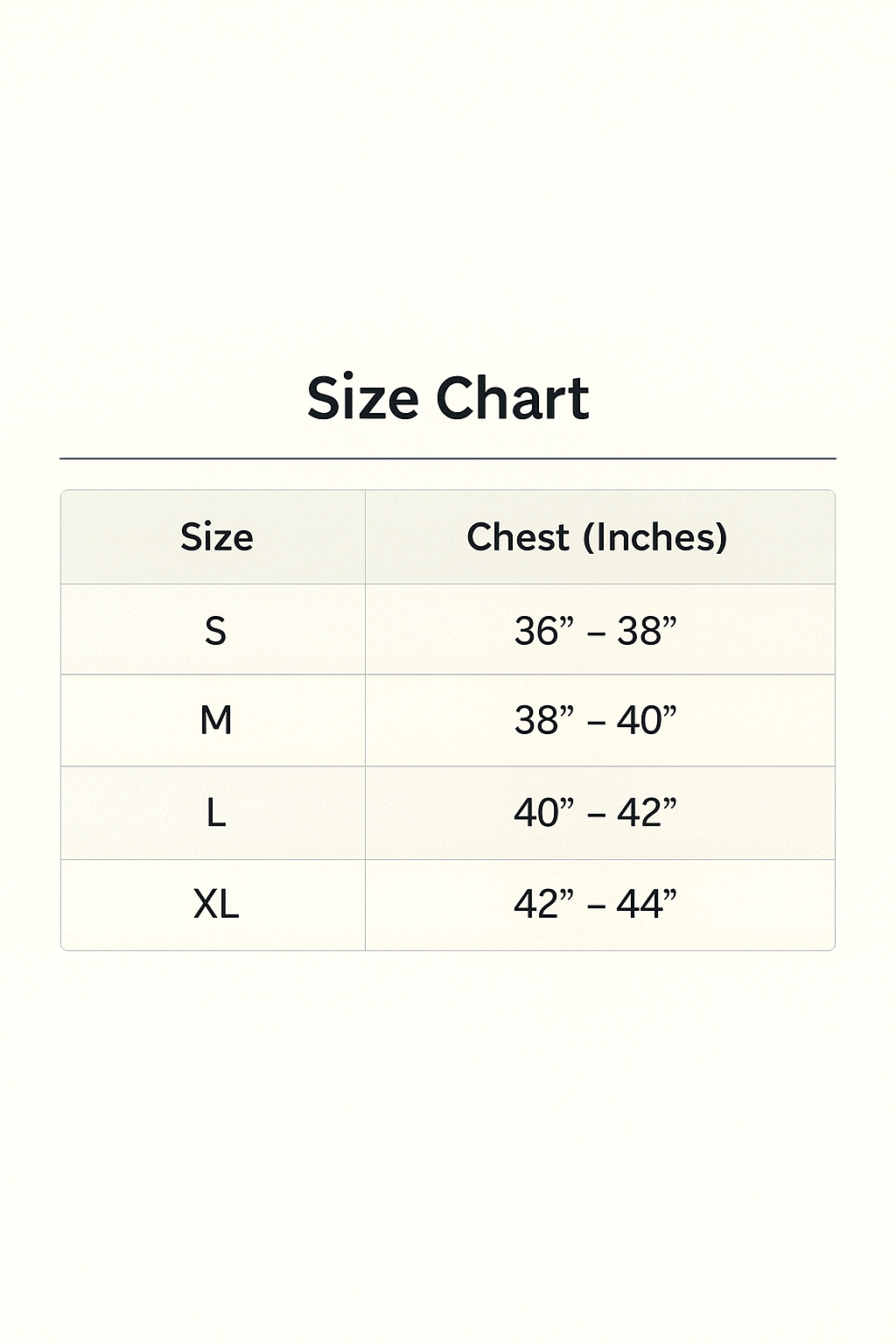Viewport: 896px width, 1344px height.
Task: Click the horizontal divider line under the title
Action: coord(448,458)
